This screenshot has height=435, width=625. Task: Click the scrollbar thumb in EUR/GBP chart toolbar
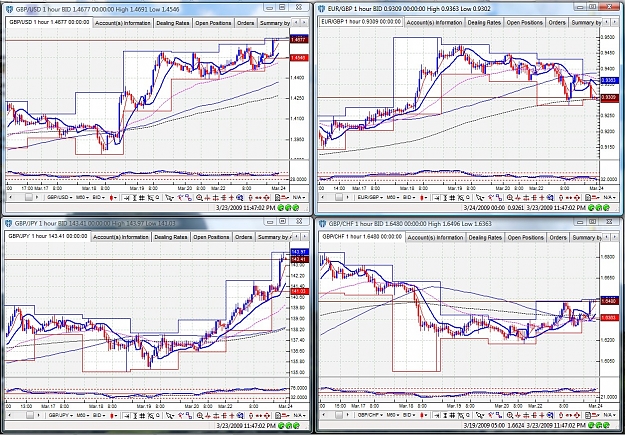click(339, 197)
